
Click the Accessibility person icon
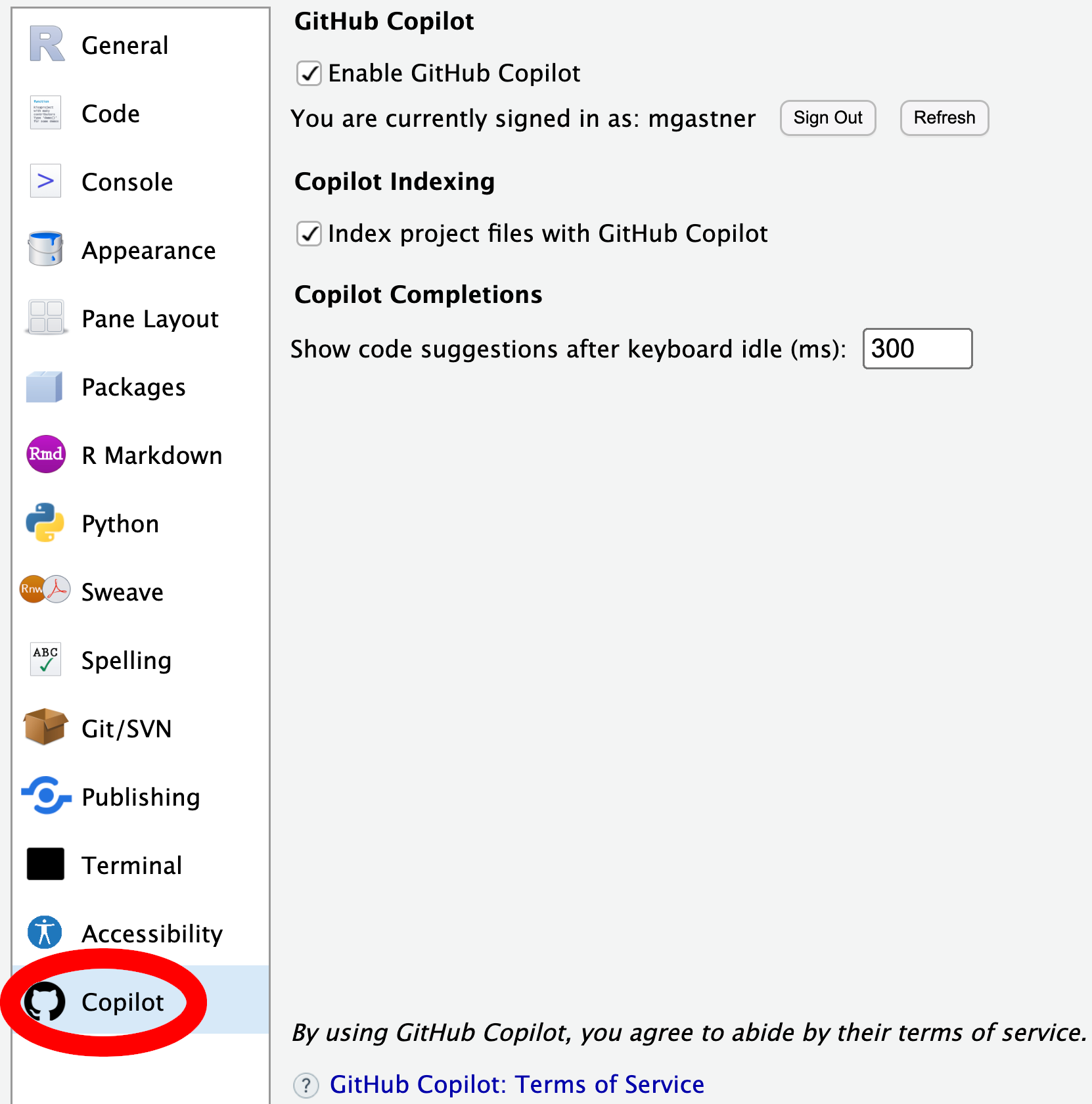pos(45,932)
